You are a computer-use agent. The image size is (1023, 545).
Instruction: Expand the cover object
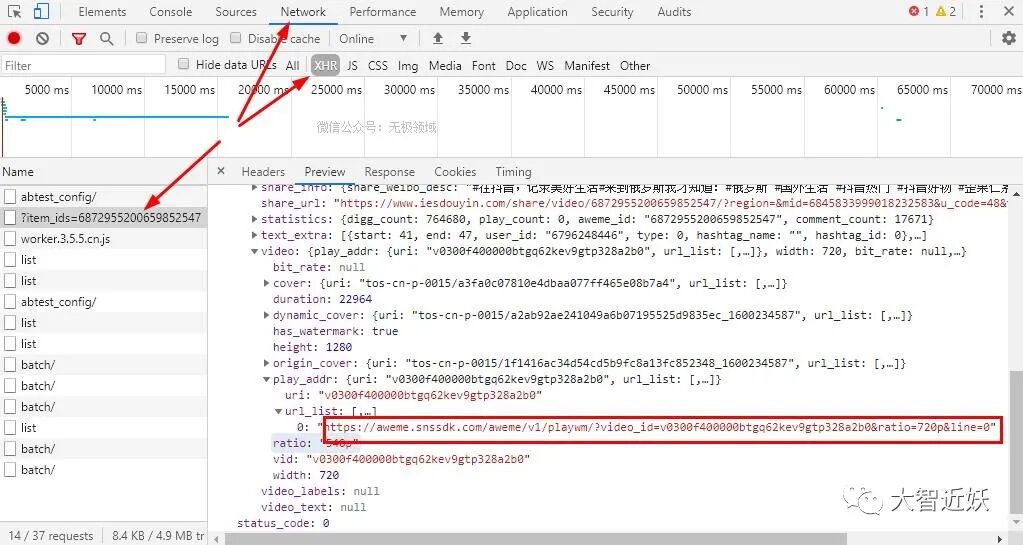coord(266,283)
